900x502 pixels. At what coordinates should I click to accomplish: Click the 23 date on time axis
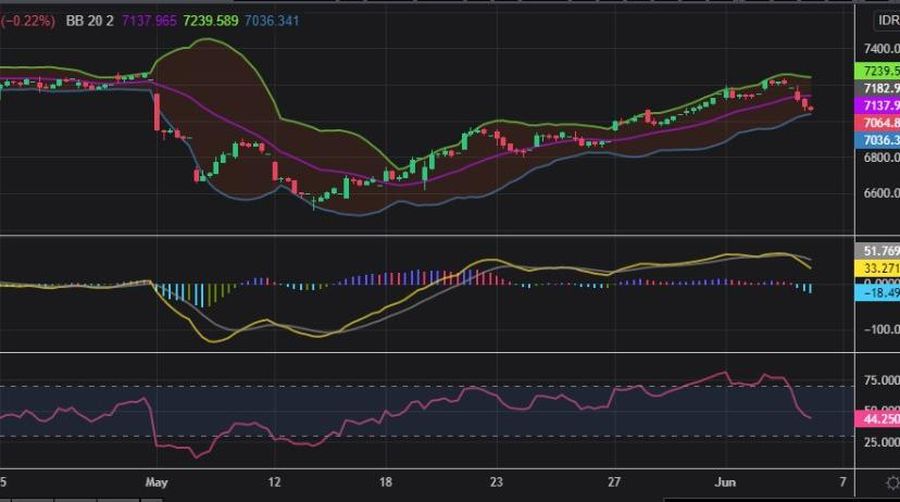(x=496, y=482)
